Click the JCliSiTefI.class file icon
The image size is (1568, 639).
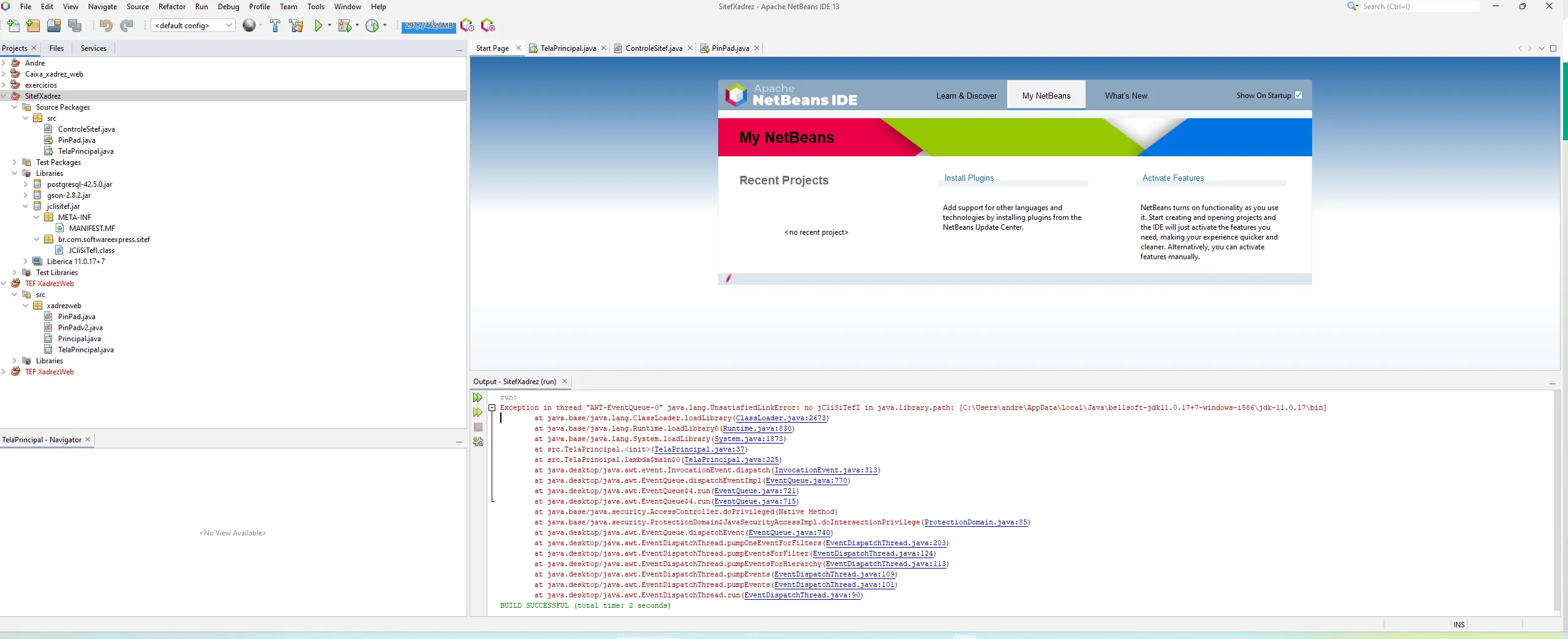[x=59, y=251]
